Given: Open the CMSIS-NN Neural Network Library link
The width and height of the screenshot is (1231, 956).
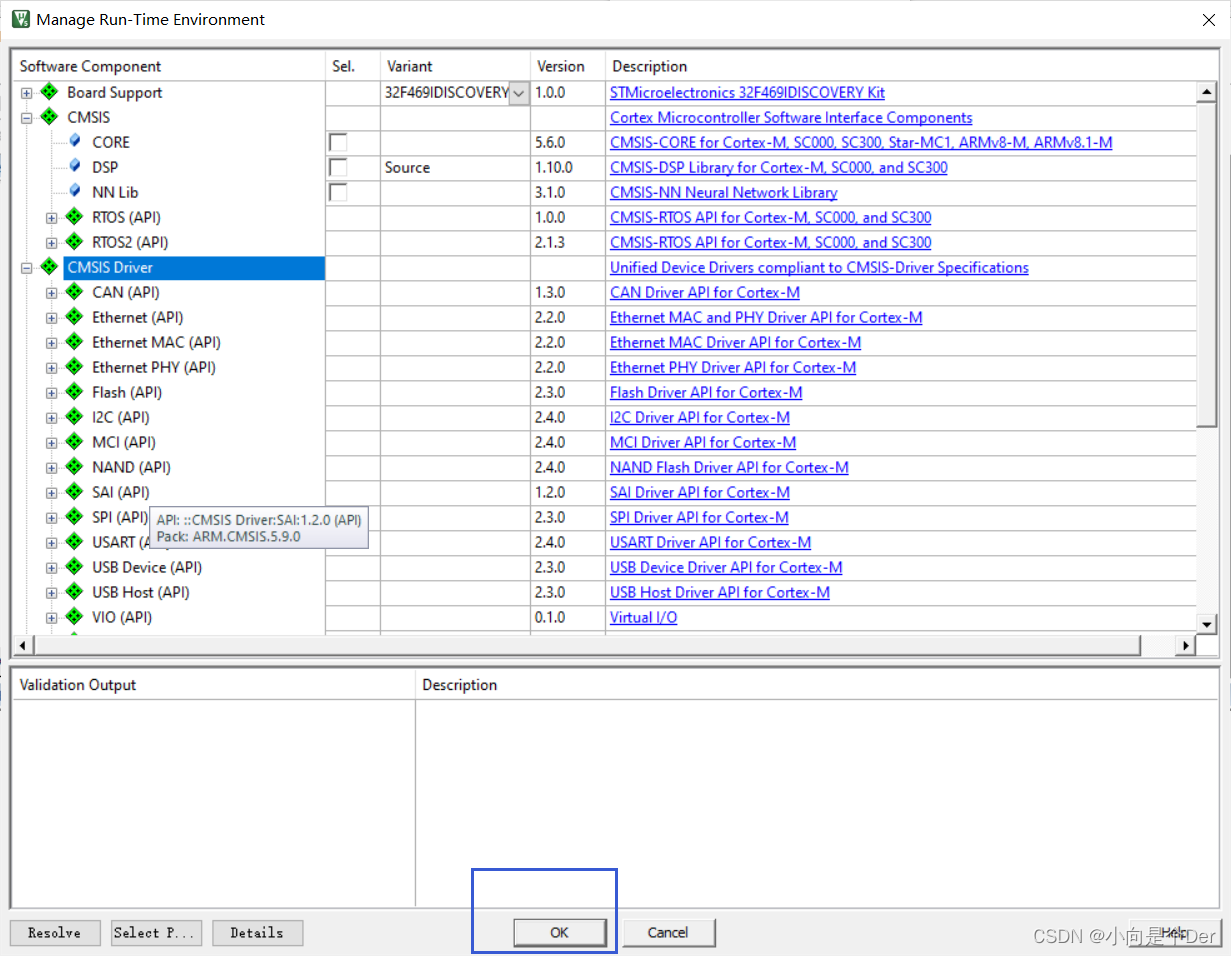Looking at the screenshot, I should [x=723, y=192].
